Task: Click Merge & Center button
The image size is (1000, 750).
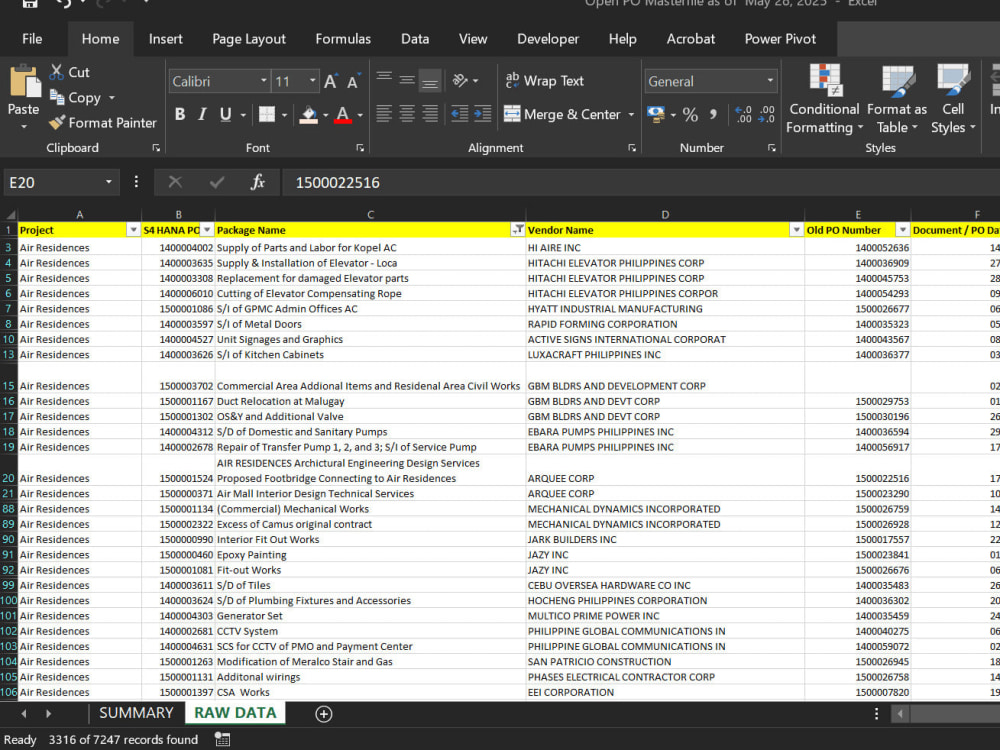Action: (x=562, y=114)
